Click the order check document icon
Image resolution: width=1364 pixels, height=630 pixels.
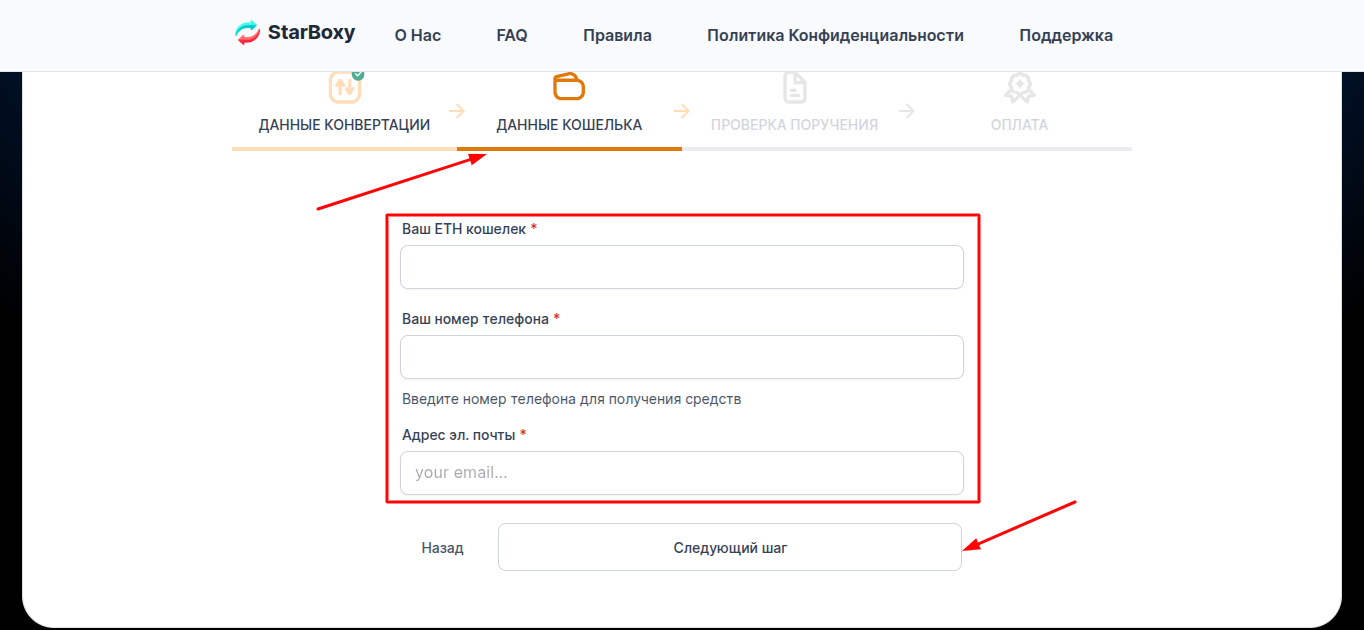coord(794,87)
